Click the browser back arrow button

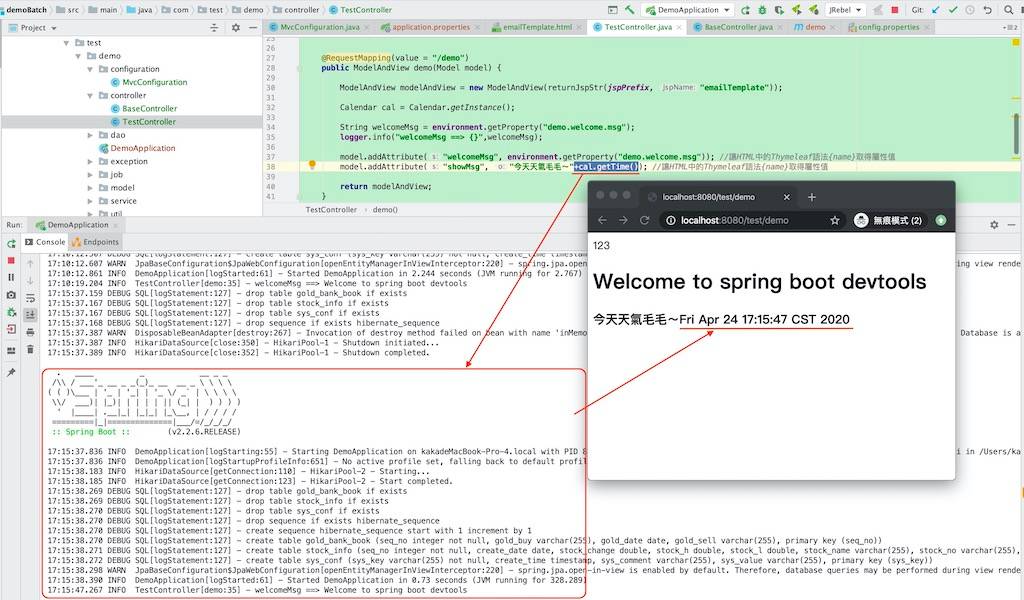coord(602,221)
